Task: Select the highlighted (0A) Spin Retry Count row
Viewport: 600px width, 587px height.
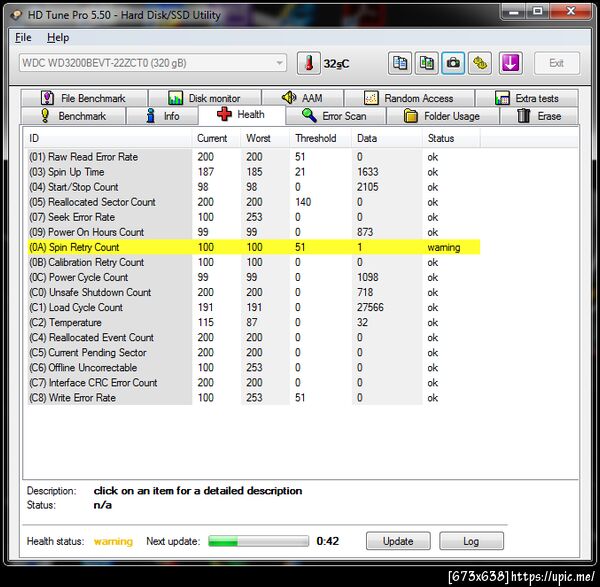Action: click(x=254, y=247)
